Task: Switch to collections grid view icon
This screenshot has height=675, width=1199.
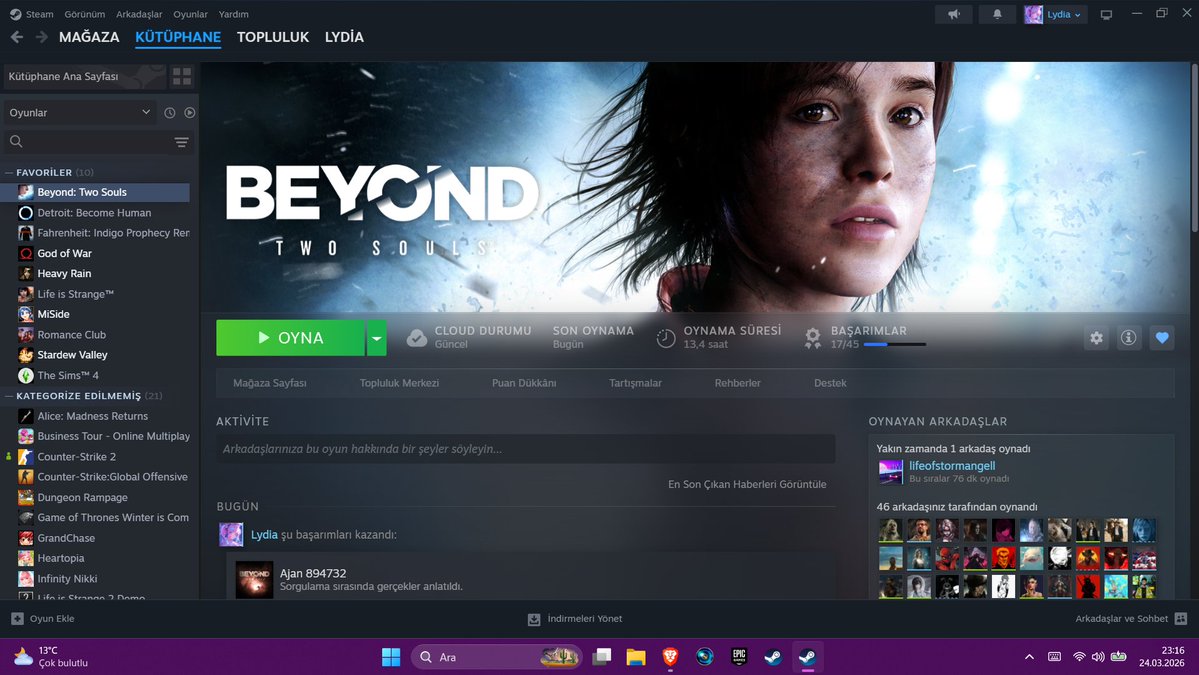Action: (182, 76)
